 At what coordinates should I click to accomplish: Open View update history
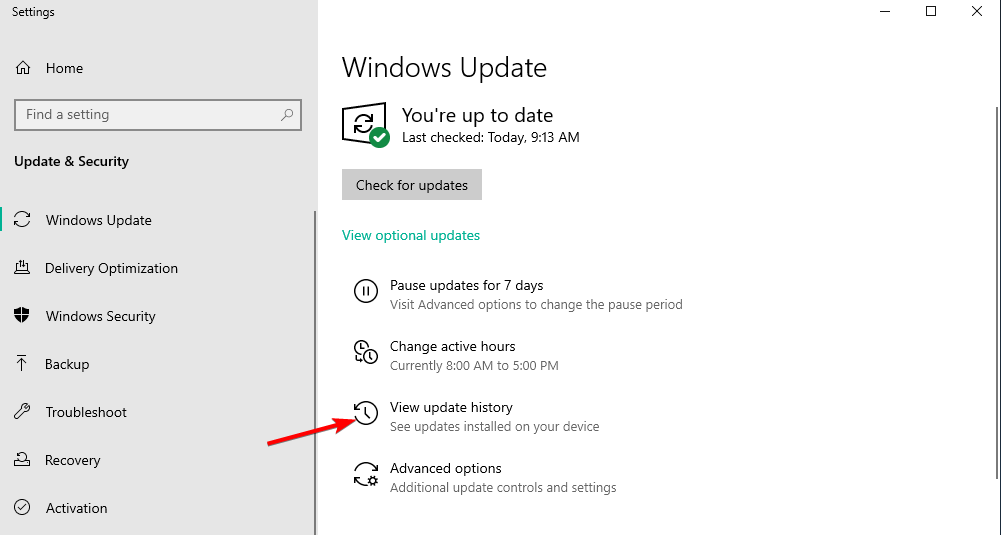click(451, 407)
